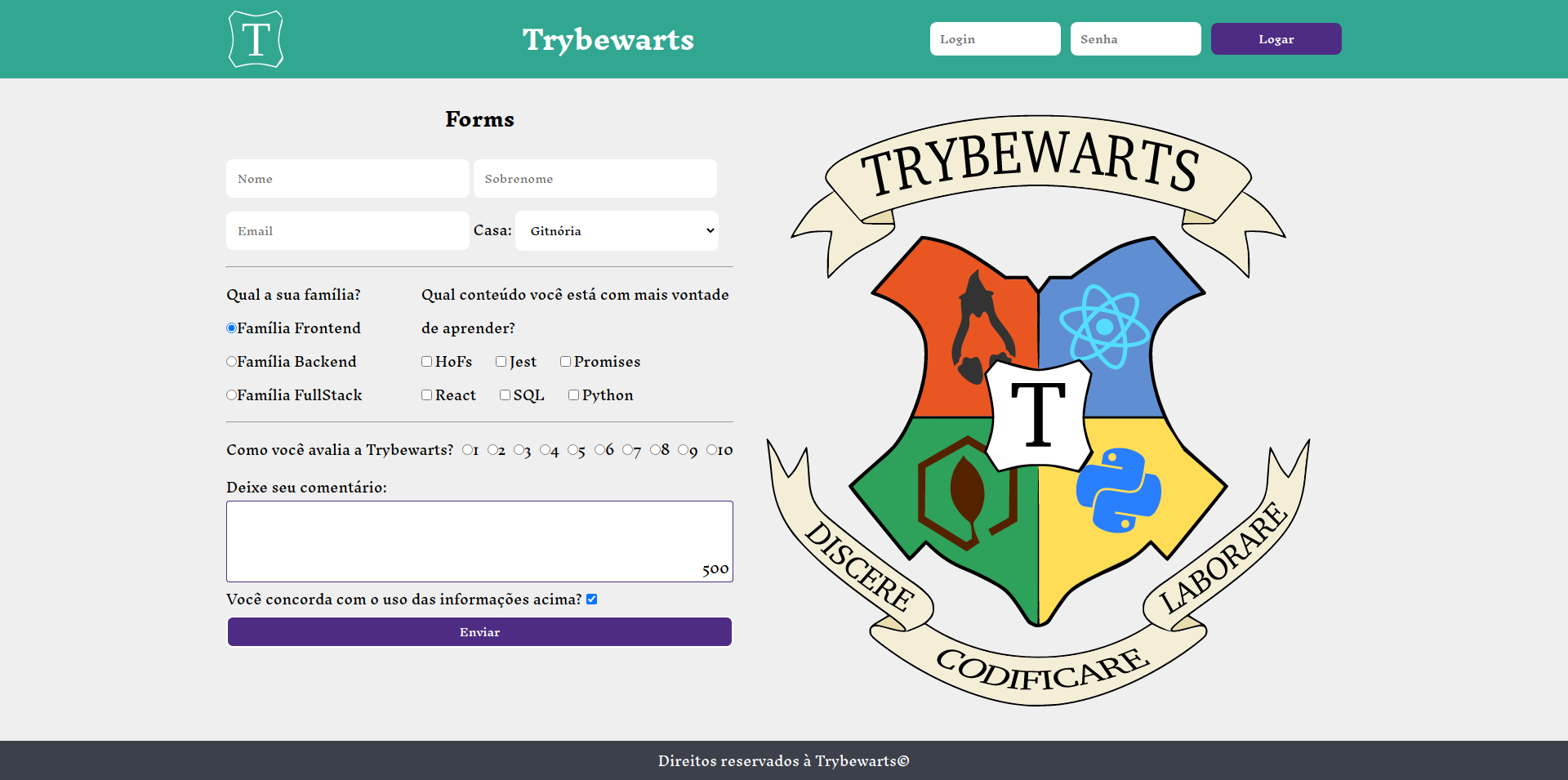Submit the form with Enviar button

[479, 632]
